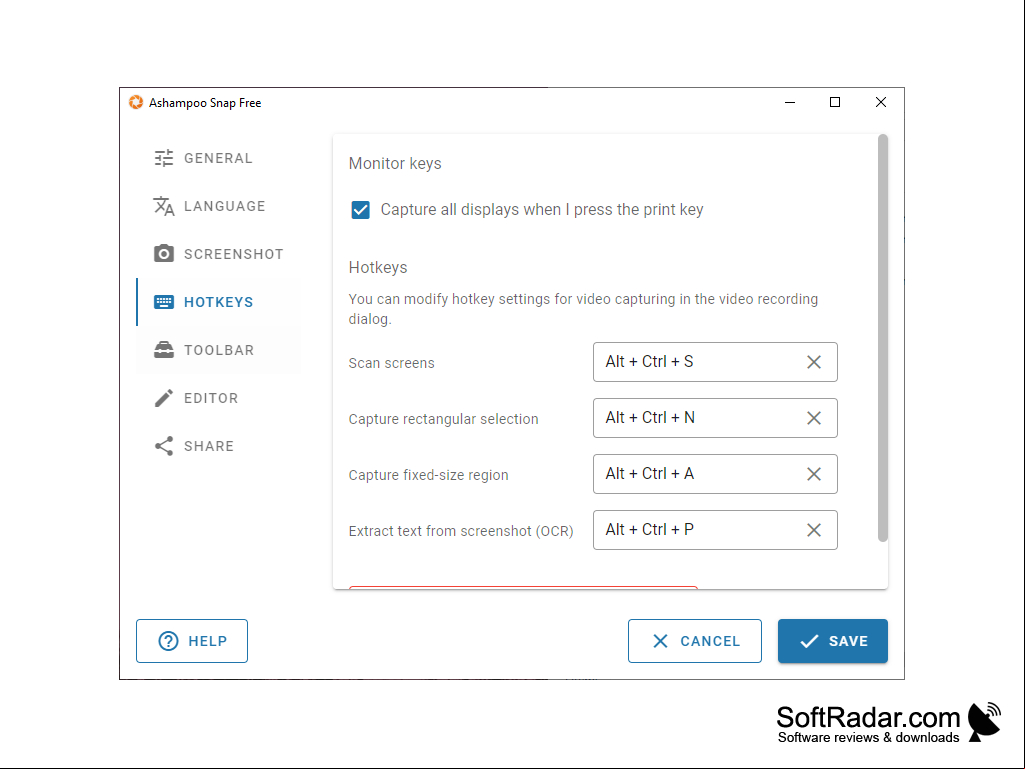Click the "Ashampoo Snap Free" window title

tap(205, 103)
